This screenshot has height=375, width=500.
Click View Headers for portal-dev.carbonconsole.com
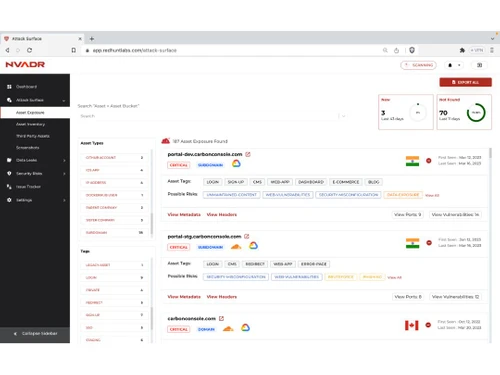[222, 214]
